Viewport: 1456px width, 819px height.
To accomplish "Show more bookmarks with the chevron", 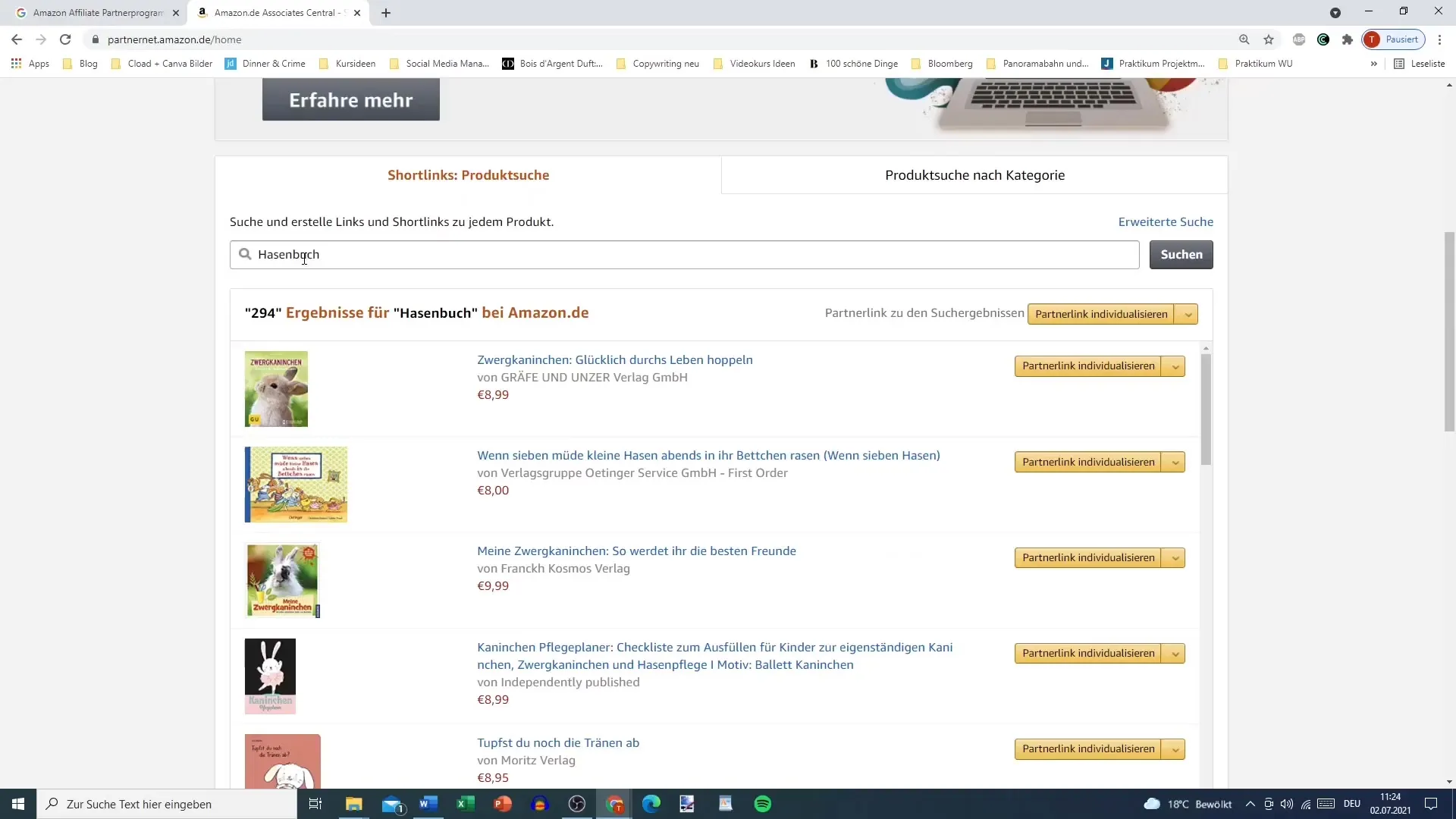I will 1373,64.
